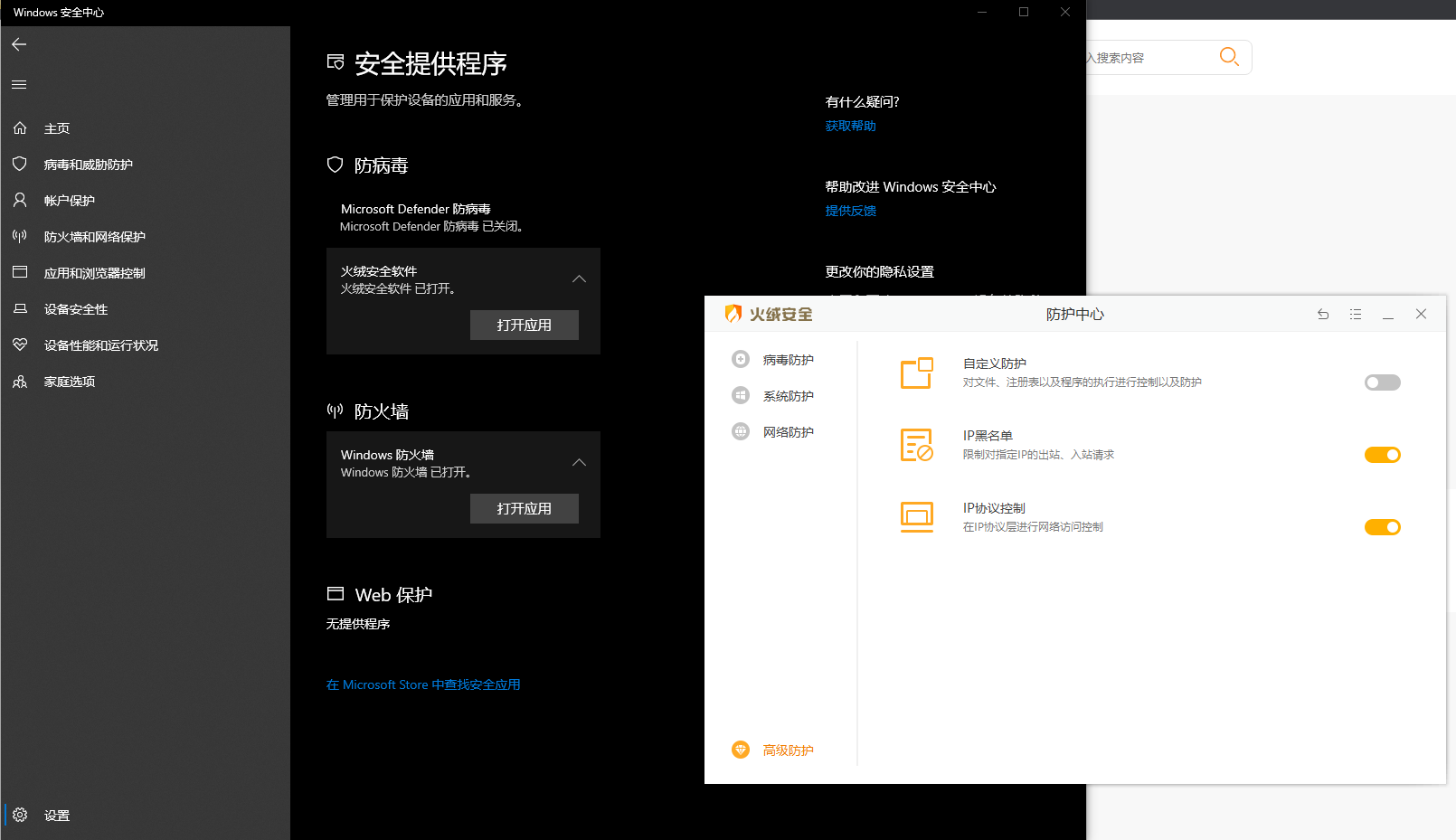Viewport: 1456px width, 840px height.
Task: Click the home icon beside 主页
Action: (20, 128)
